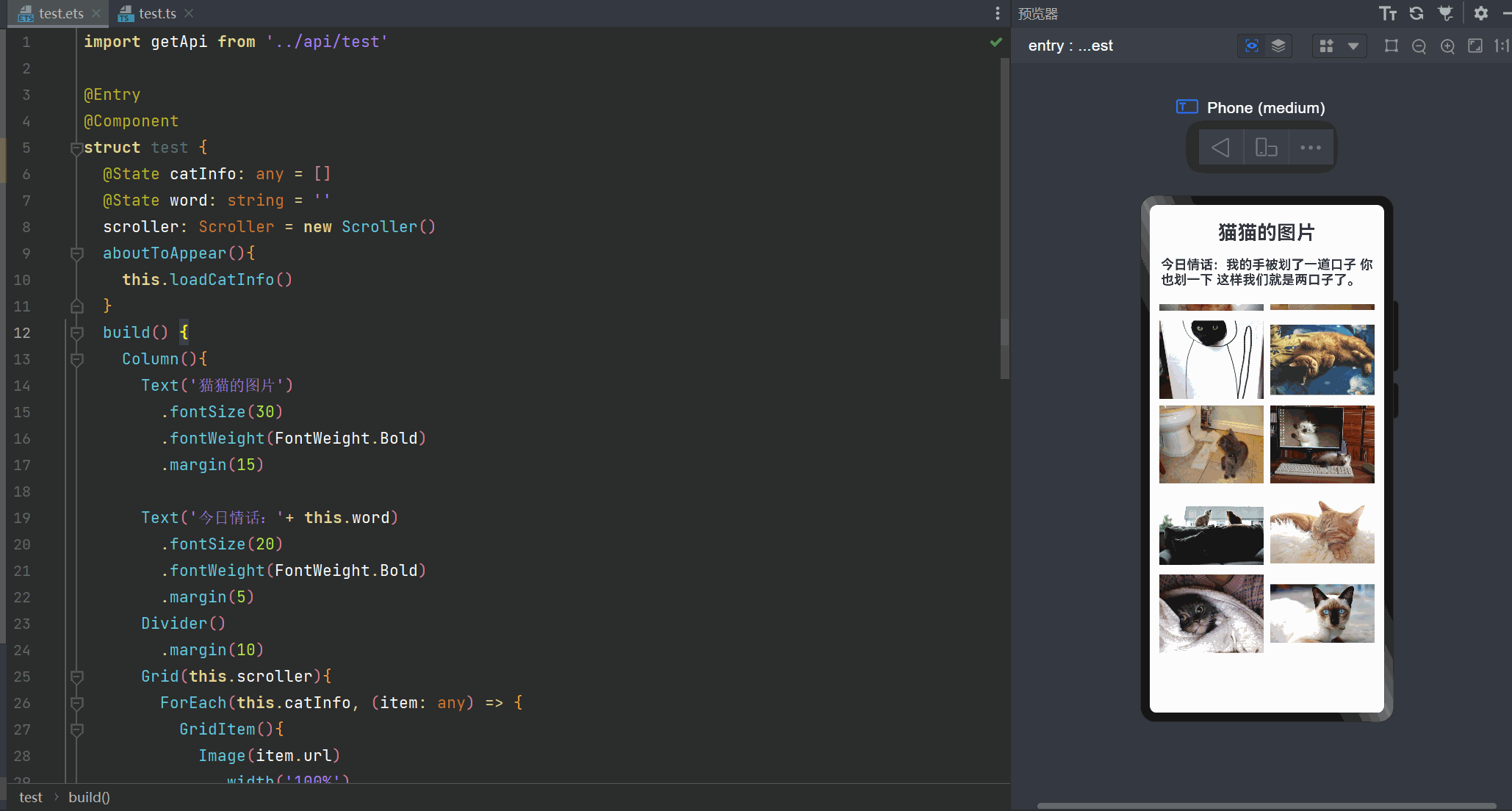Click the plug icon in previewer header

point(1445,13)
